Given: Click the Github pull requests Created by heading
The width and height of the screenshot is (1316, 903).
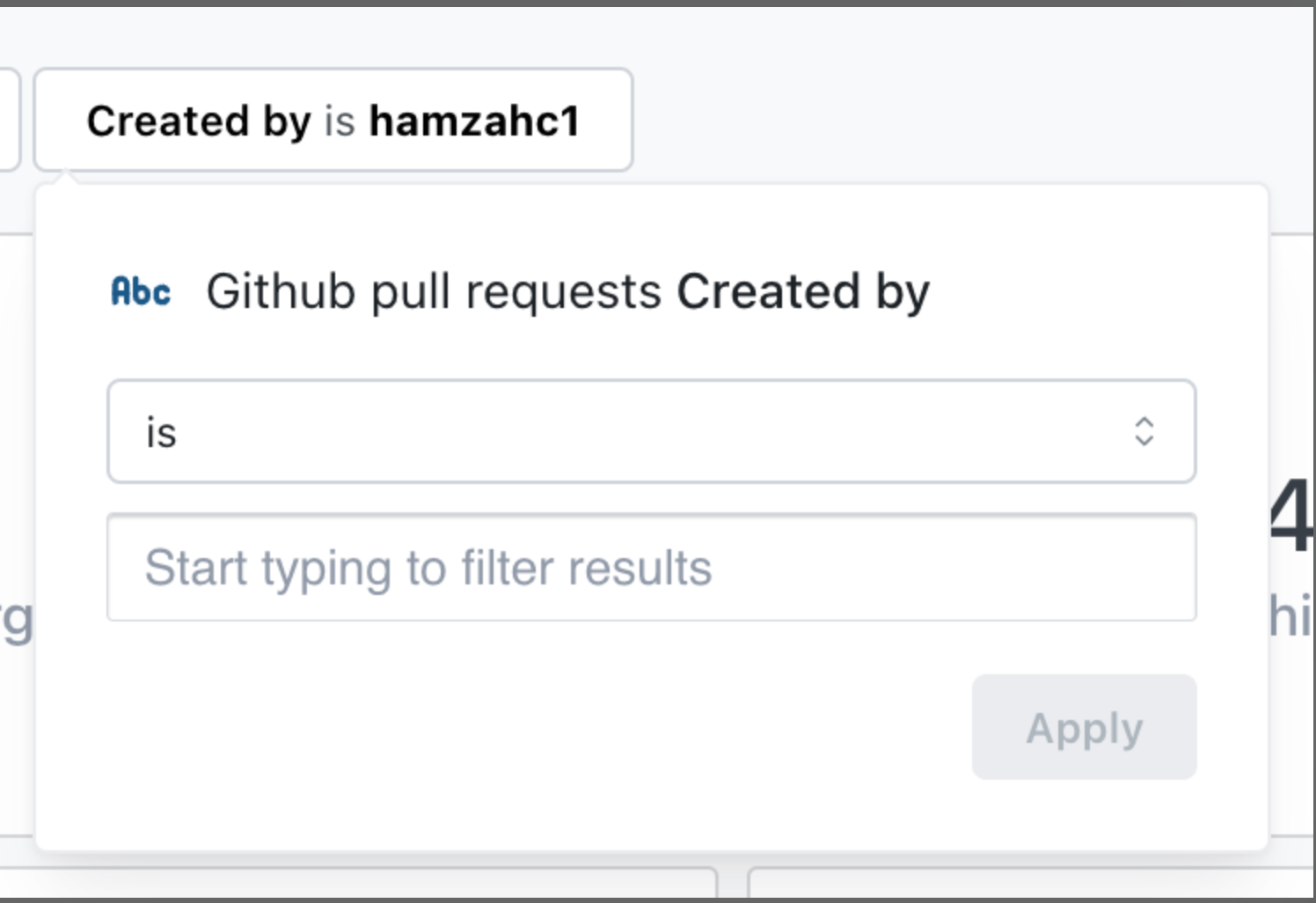Looking at the screenshot, I should coord(567,290).
